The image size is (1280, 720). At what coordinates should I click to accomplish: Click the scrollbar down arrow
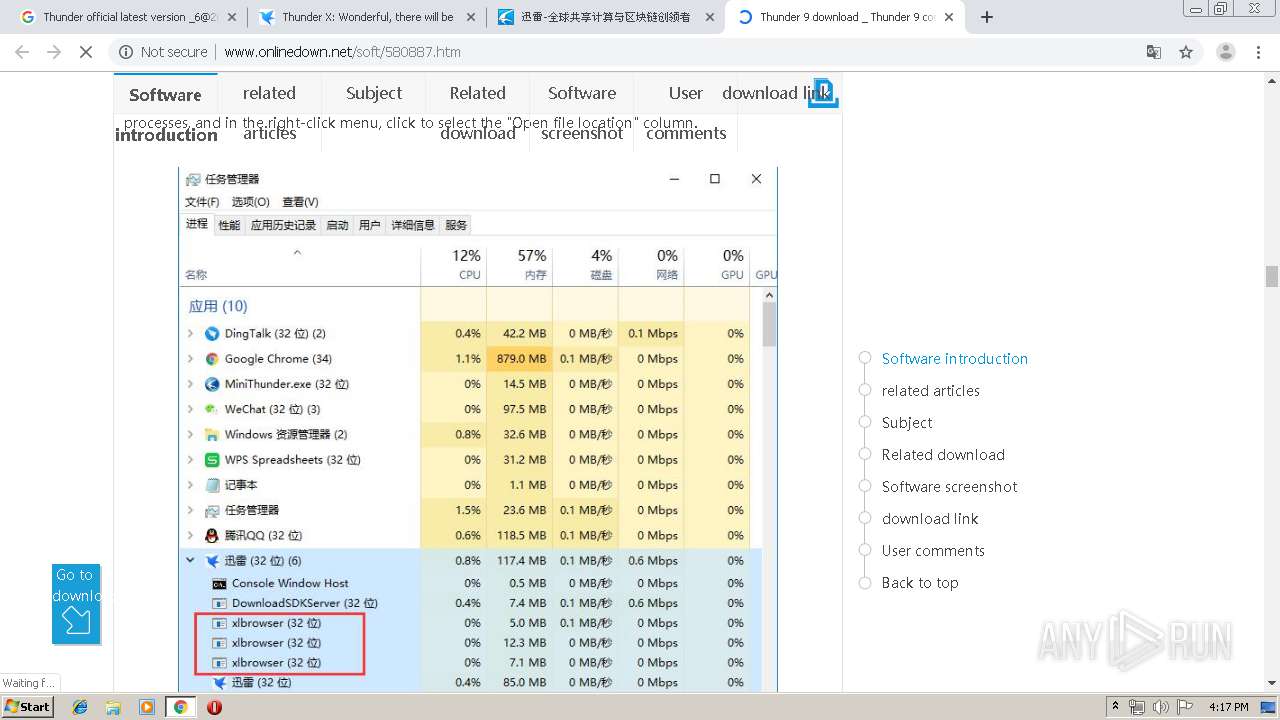click(1272, 684)
